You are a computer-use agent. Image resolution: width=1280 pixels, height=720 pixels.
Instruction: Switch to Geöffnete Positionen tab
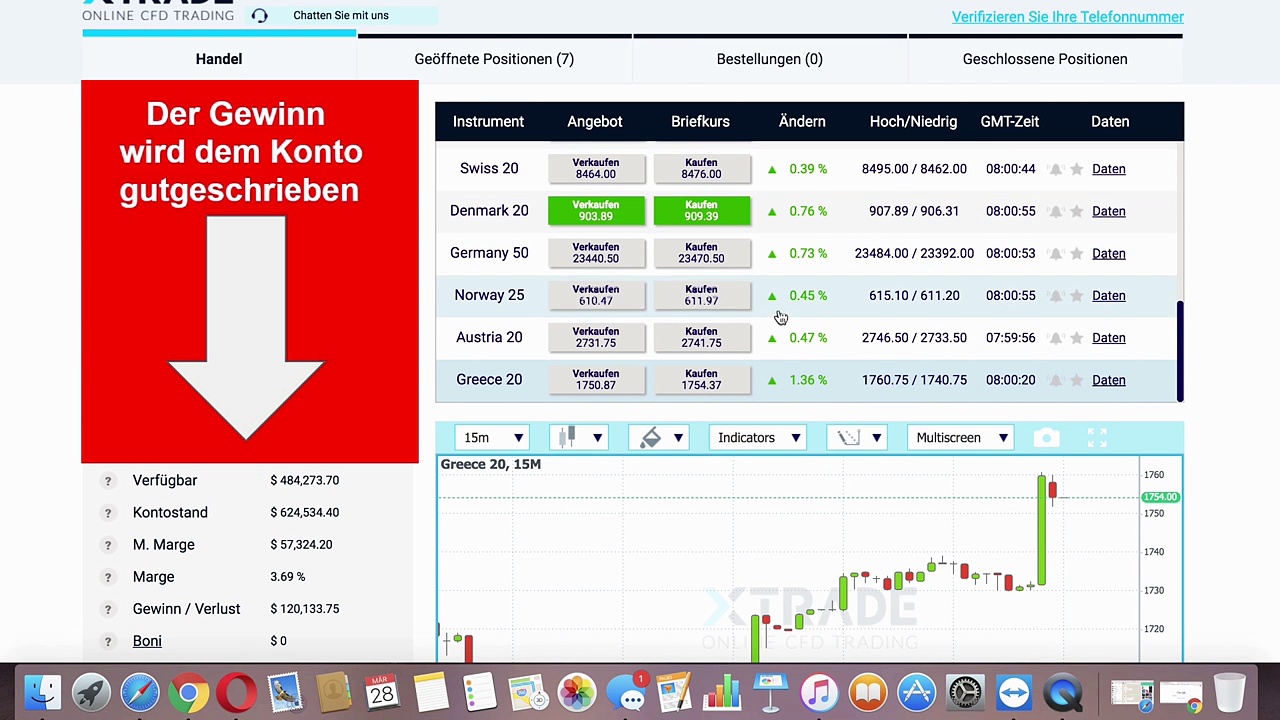494,59
